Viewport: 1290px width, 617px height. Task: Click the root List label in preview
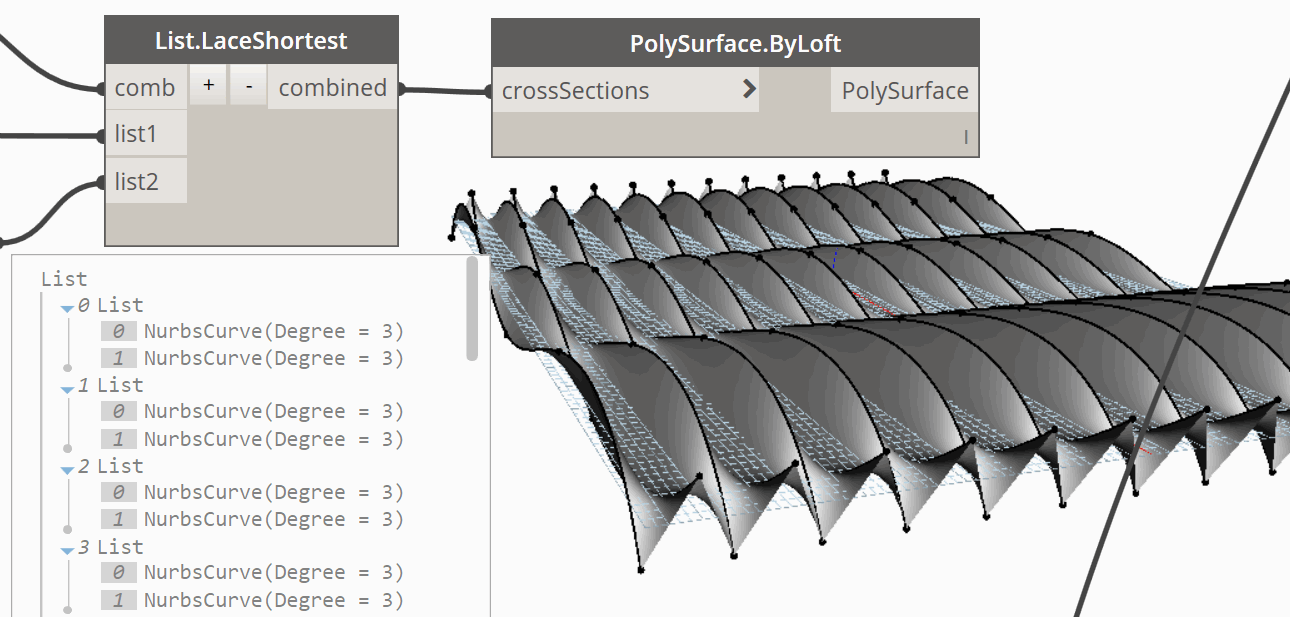[x=64, y=279]
